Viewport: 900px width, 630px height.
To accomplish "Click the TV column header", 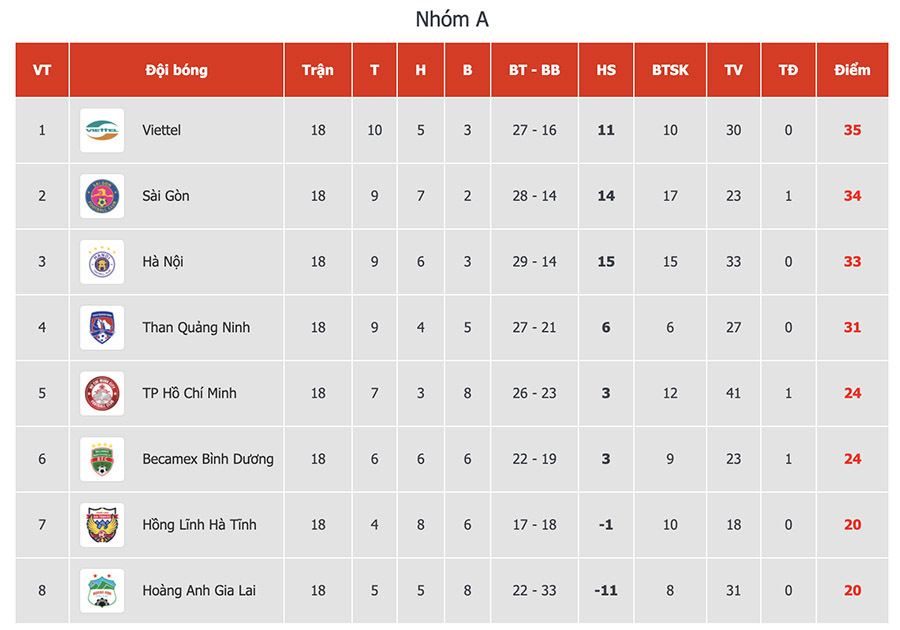I will click(734, 70).
